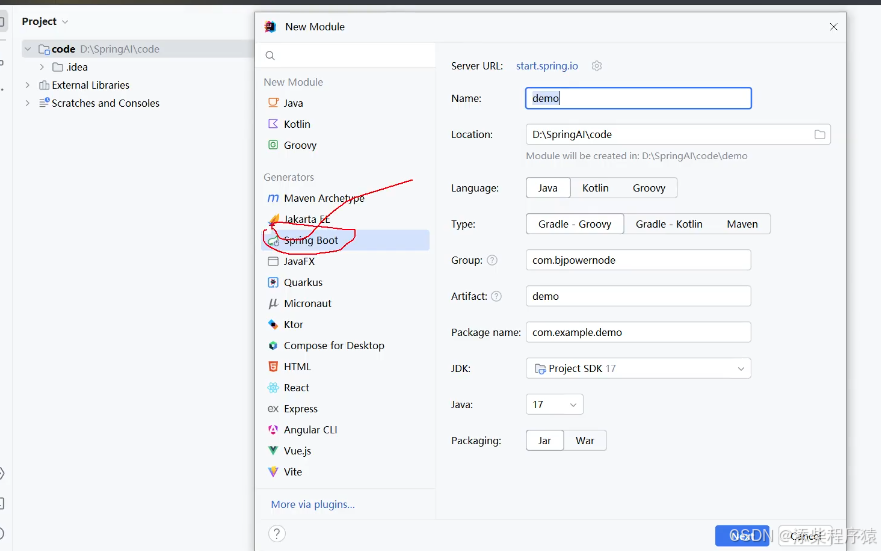Choose the HTML generator icon
Screen dimensions: 881x551
point(273,367)
